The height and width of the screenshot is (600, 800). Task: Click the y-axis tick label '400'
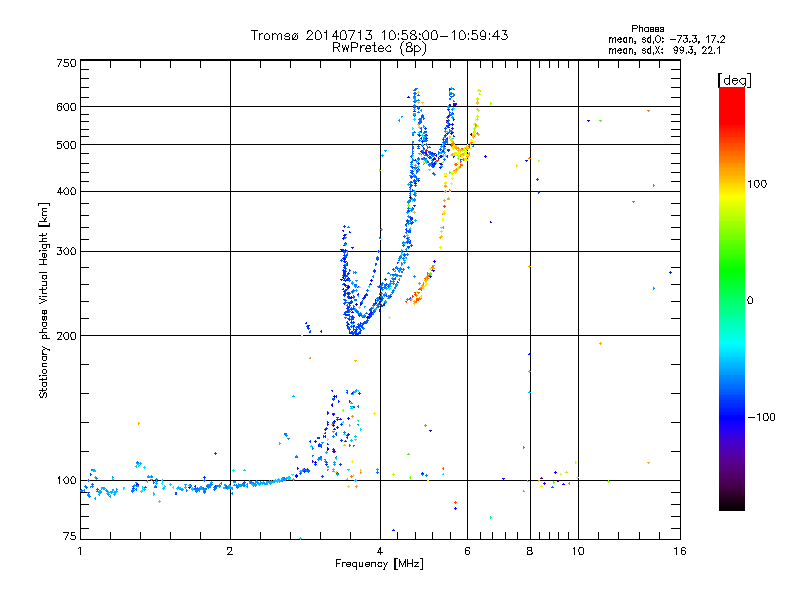coord(66,191)
